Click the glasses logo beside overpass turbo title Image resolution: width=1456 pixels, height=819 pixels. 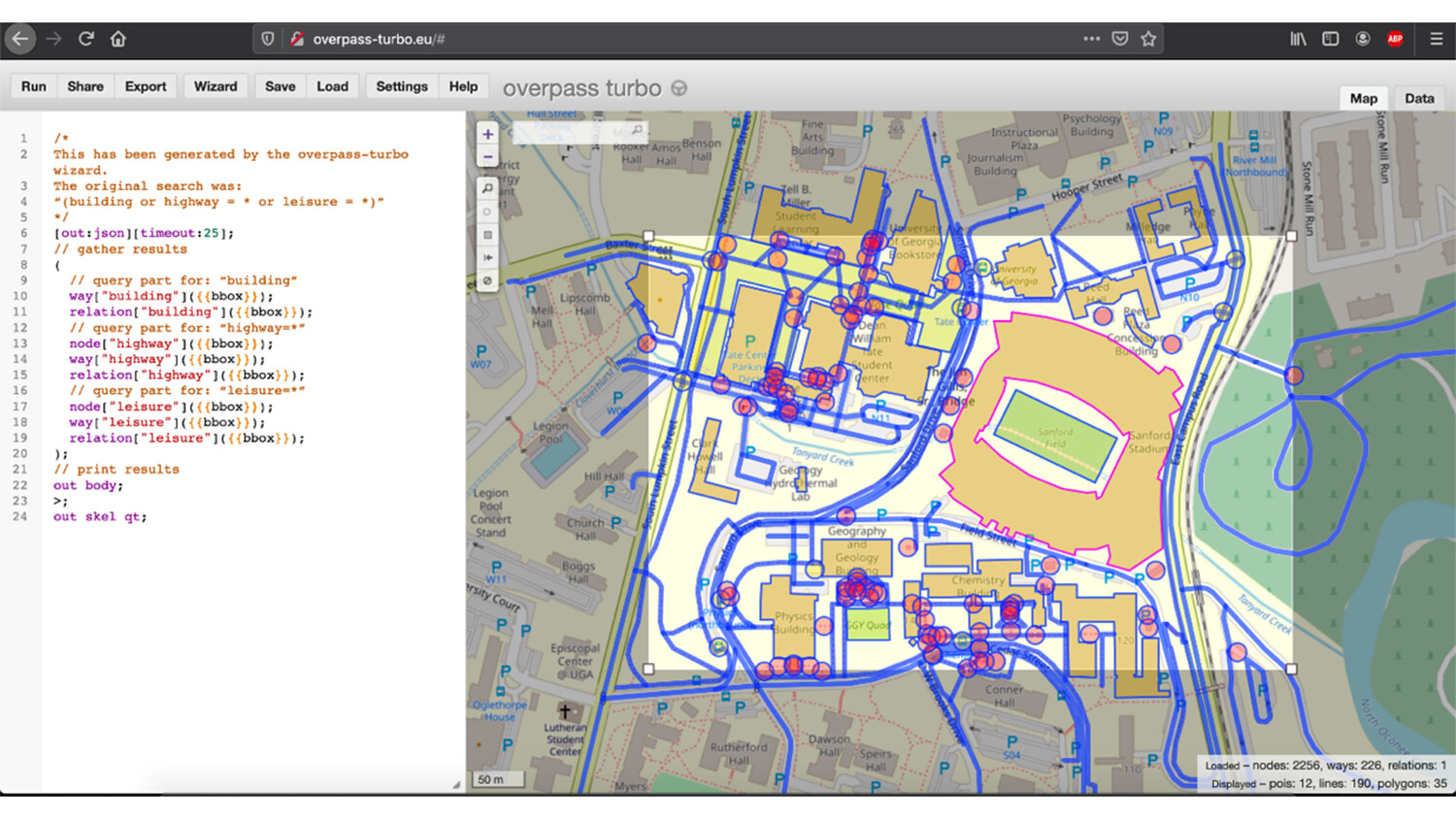678,88
